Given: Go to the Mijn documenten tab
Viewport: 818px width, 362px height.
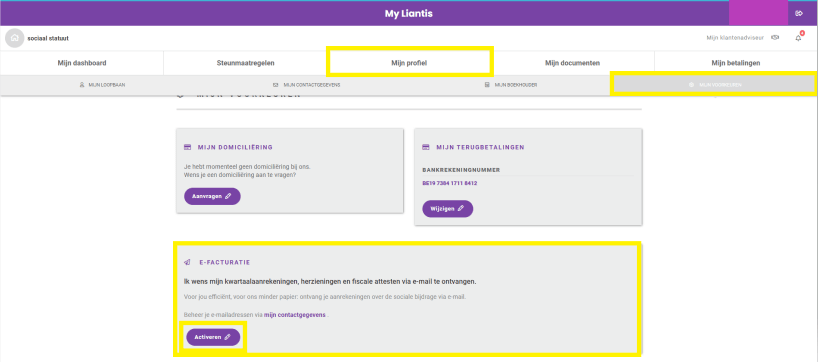Looking at the screenshot, I should click(572, 63).
